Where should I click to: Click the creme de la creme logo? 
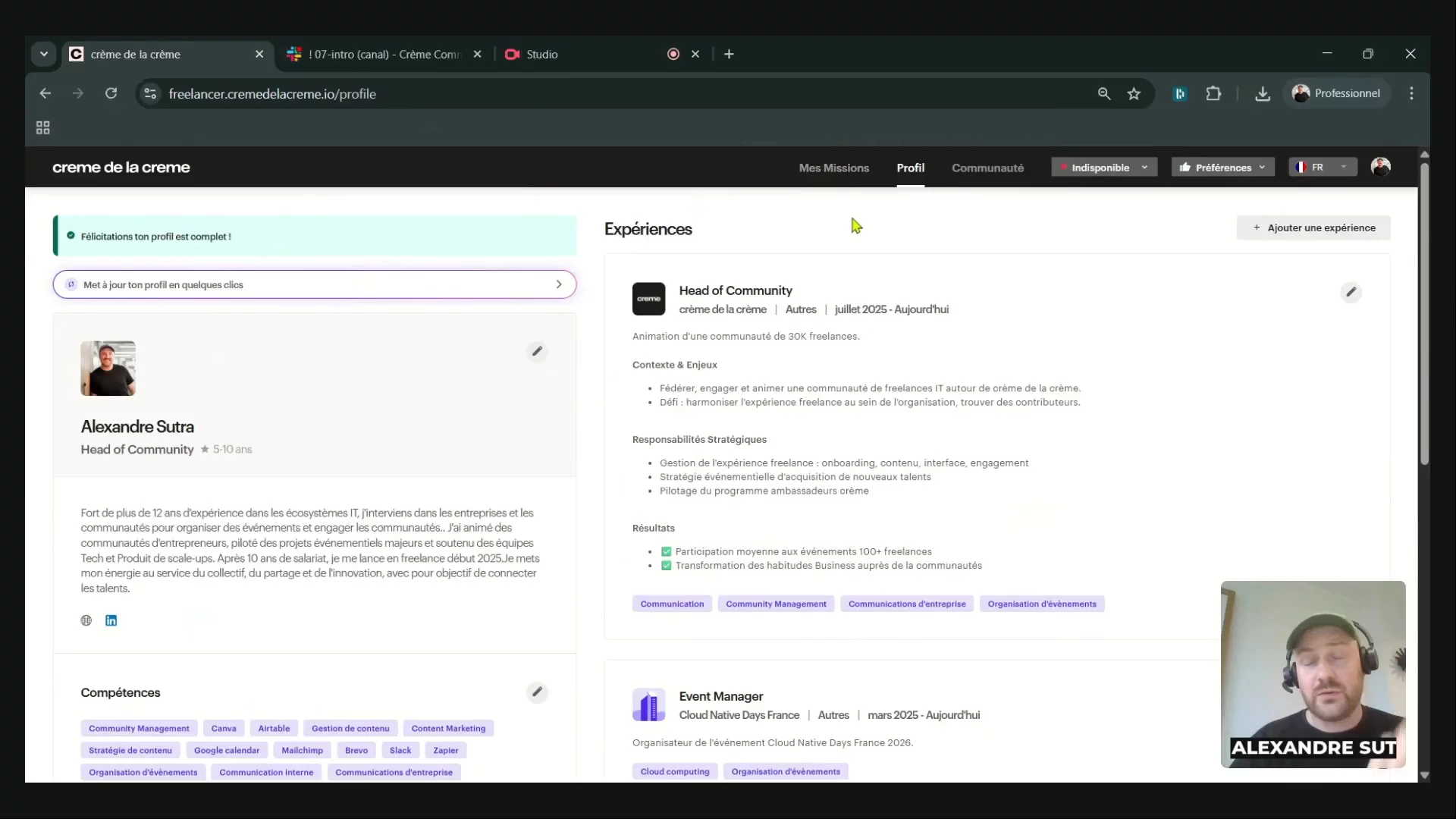(x=121, y=168)
